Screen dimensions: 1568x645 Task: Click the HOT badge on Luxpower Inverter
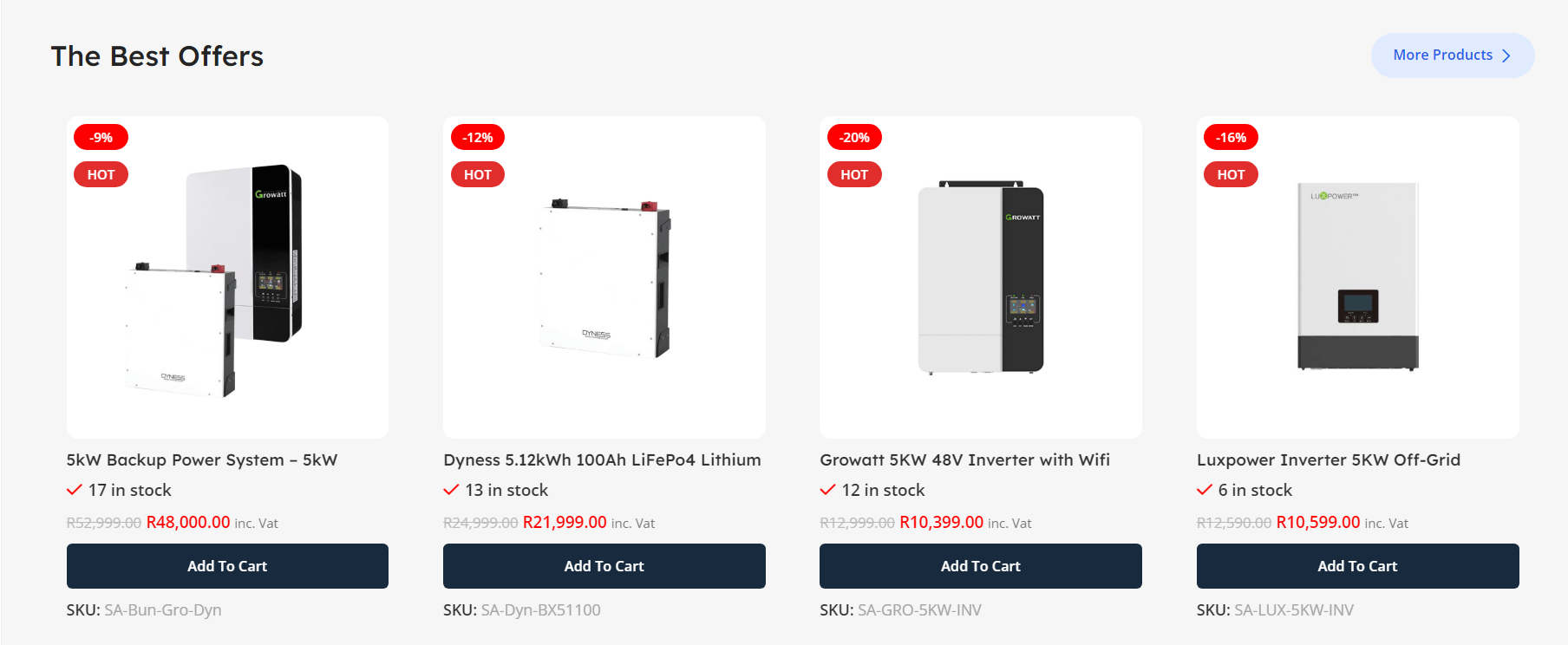click(1231, 174)
